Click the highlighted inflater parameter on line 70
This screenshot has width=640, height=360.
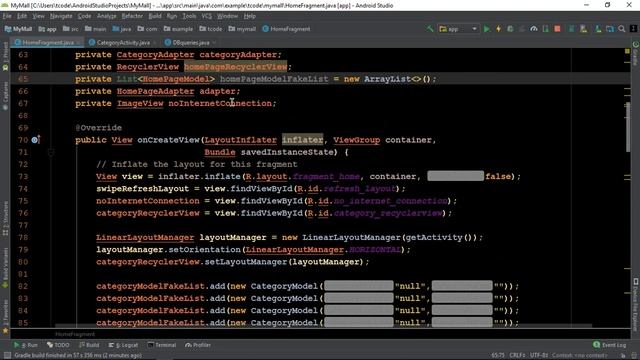(x=302, y=140)
